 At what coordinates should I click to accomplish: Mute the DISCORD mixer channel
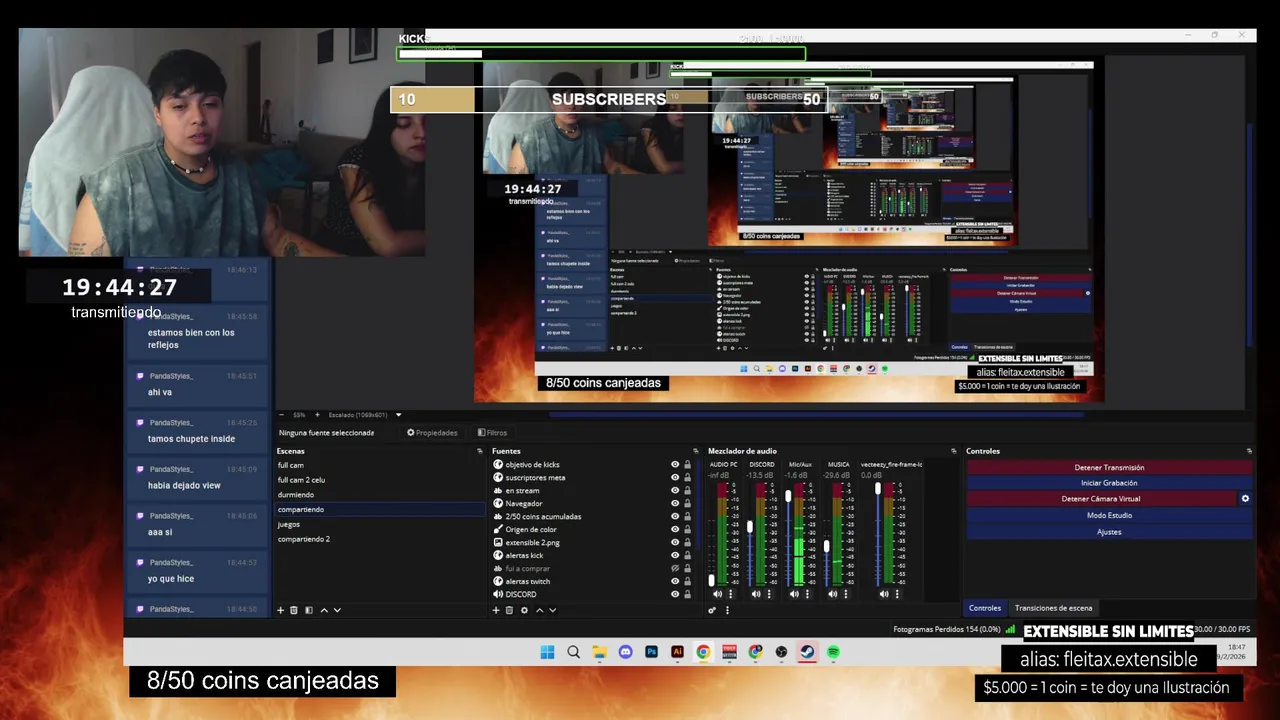[755, 594]
